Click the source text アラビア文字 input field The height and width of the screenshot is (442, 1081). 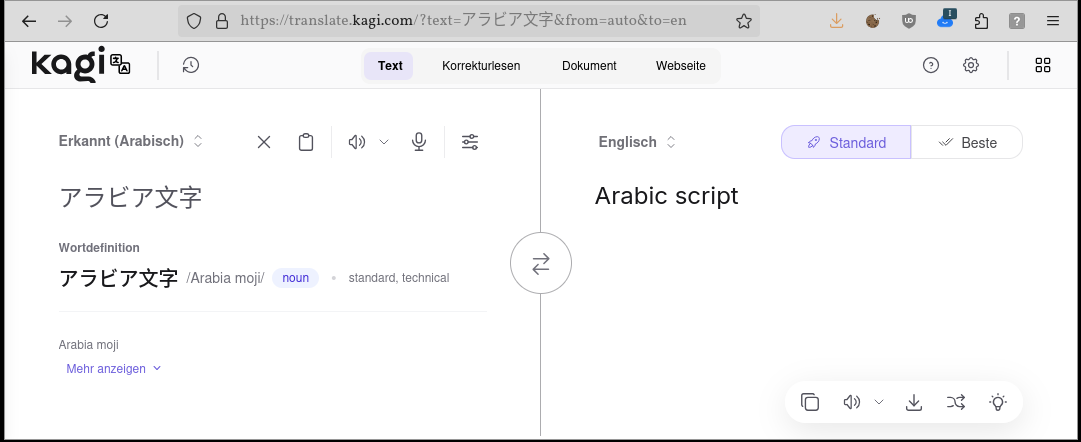[270, 197]
